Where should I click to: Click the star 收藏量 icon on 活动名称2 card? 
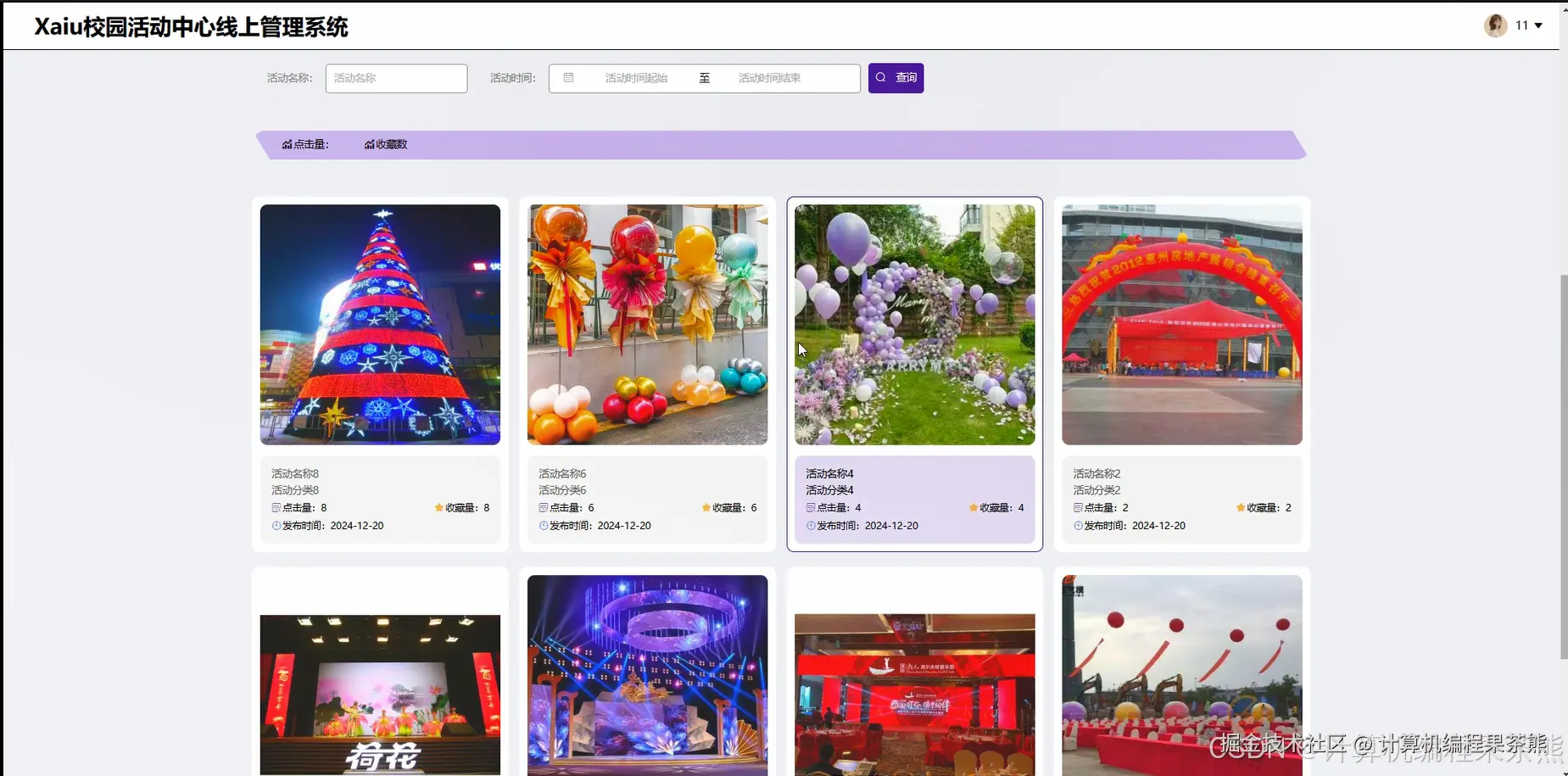(1239, 507)
